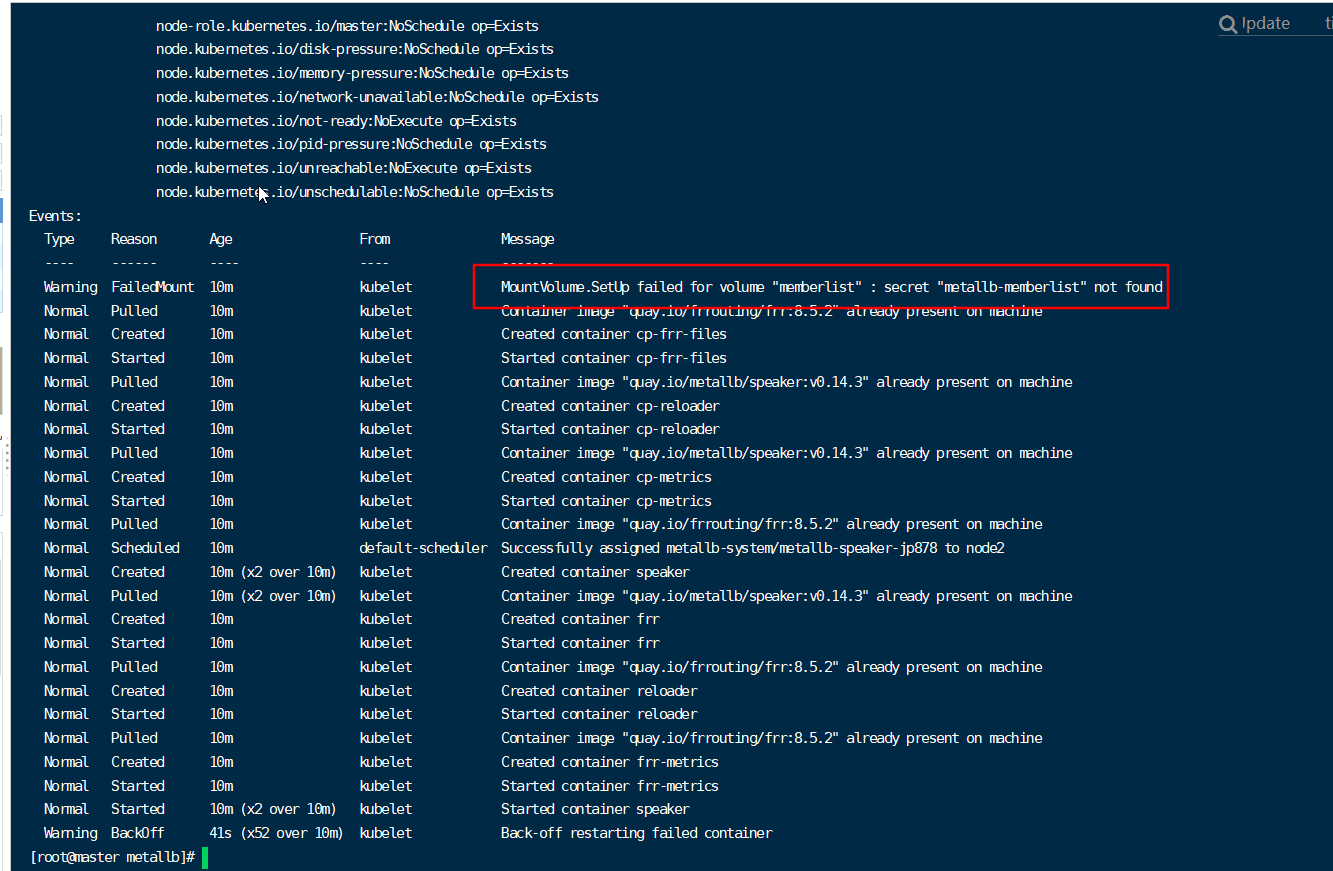Click the Started container speaker message

[595, 809]
